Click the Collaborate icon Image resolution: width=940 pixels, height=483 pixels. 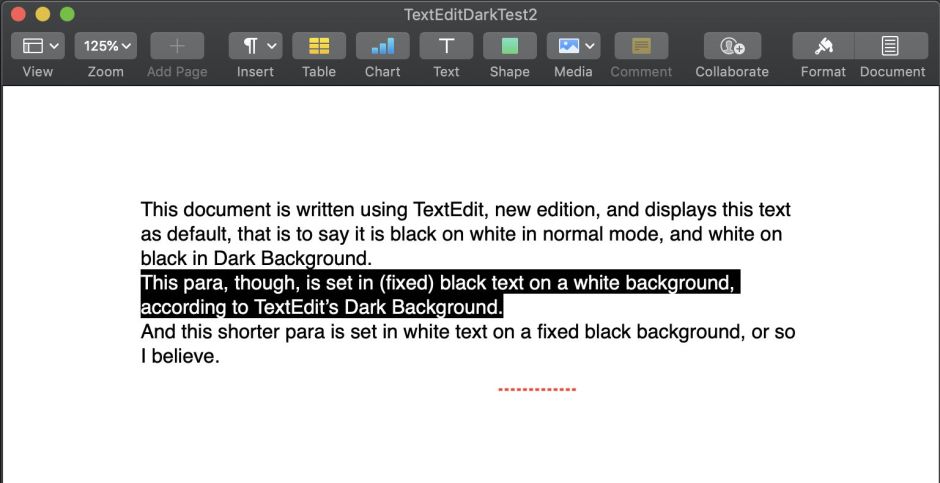tap(732, 46)
